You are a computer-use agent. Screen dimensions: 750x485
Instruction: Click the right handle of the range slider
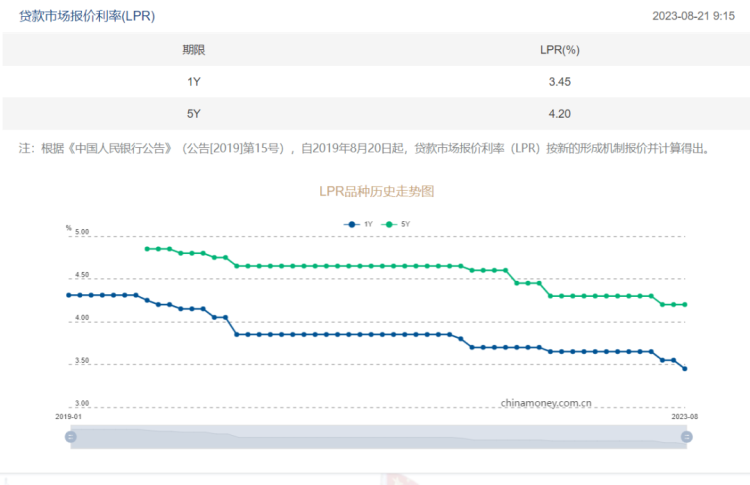(x=686, y=437)
